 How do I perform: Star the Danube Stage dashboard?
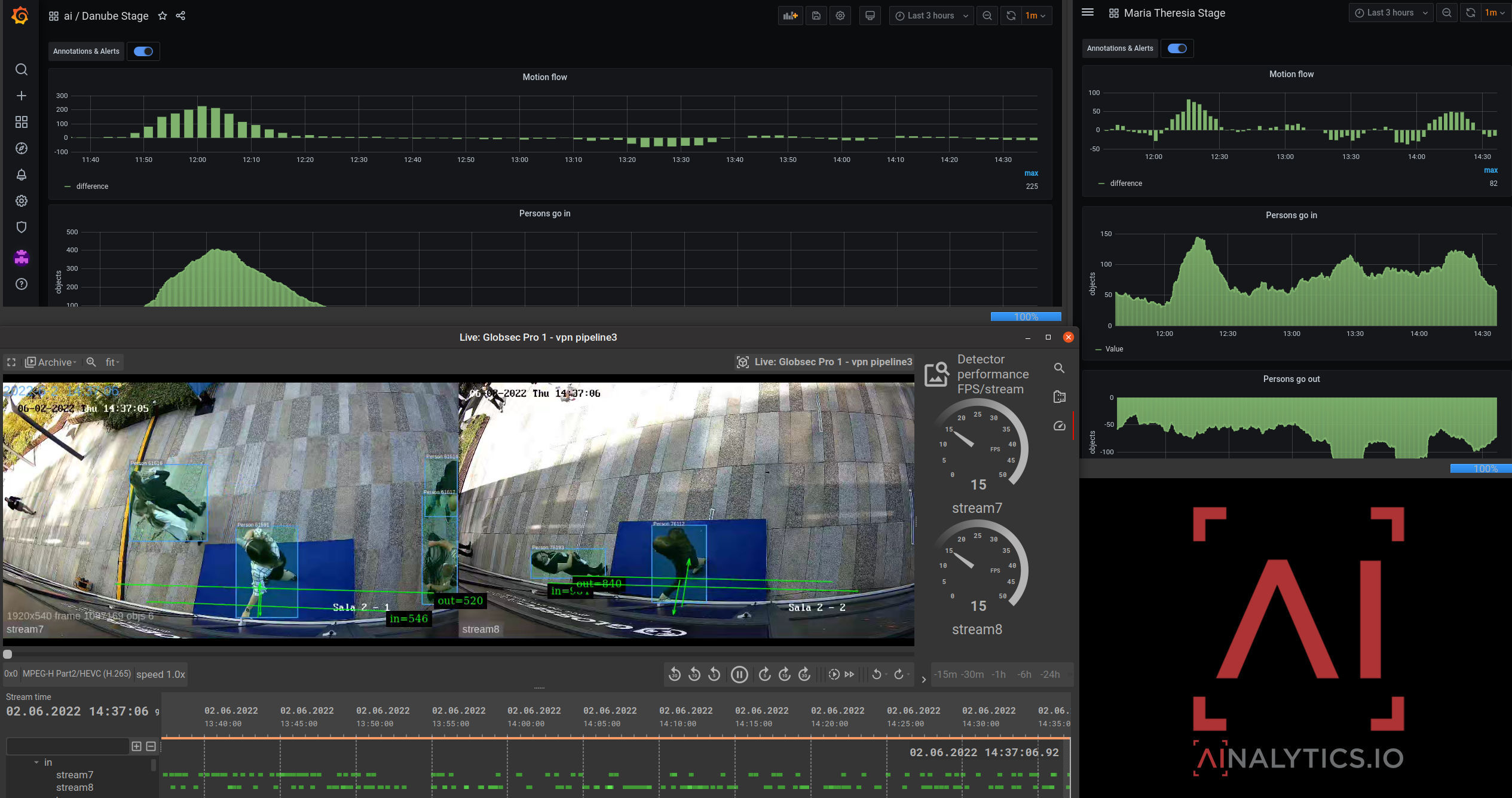163,16
